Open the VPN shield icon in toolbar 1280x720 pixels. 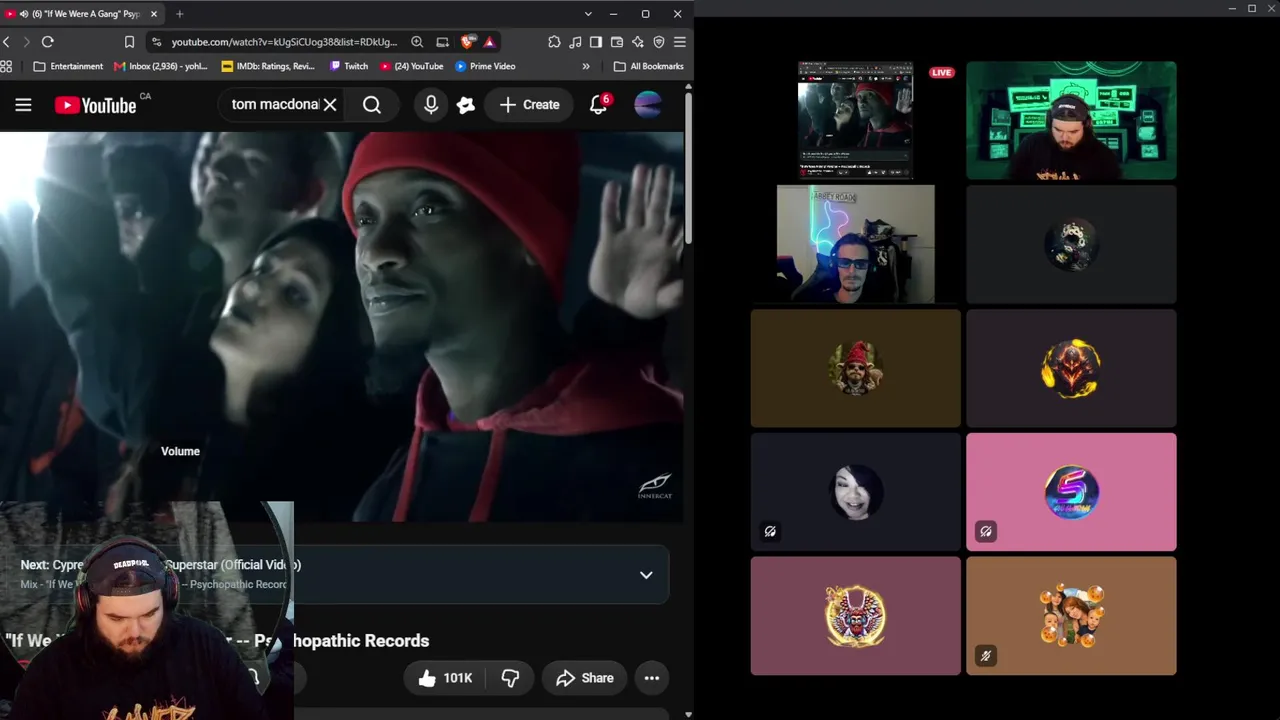[659, 42]
